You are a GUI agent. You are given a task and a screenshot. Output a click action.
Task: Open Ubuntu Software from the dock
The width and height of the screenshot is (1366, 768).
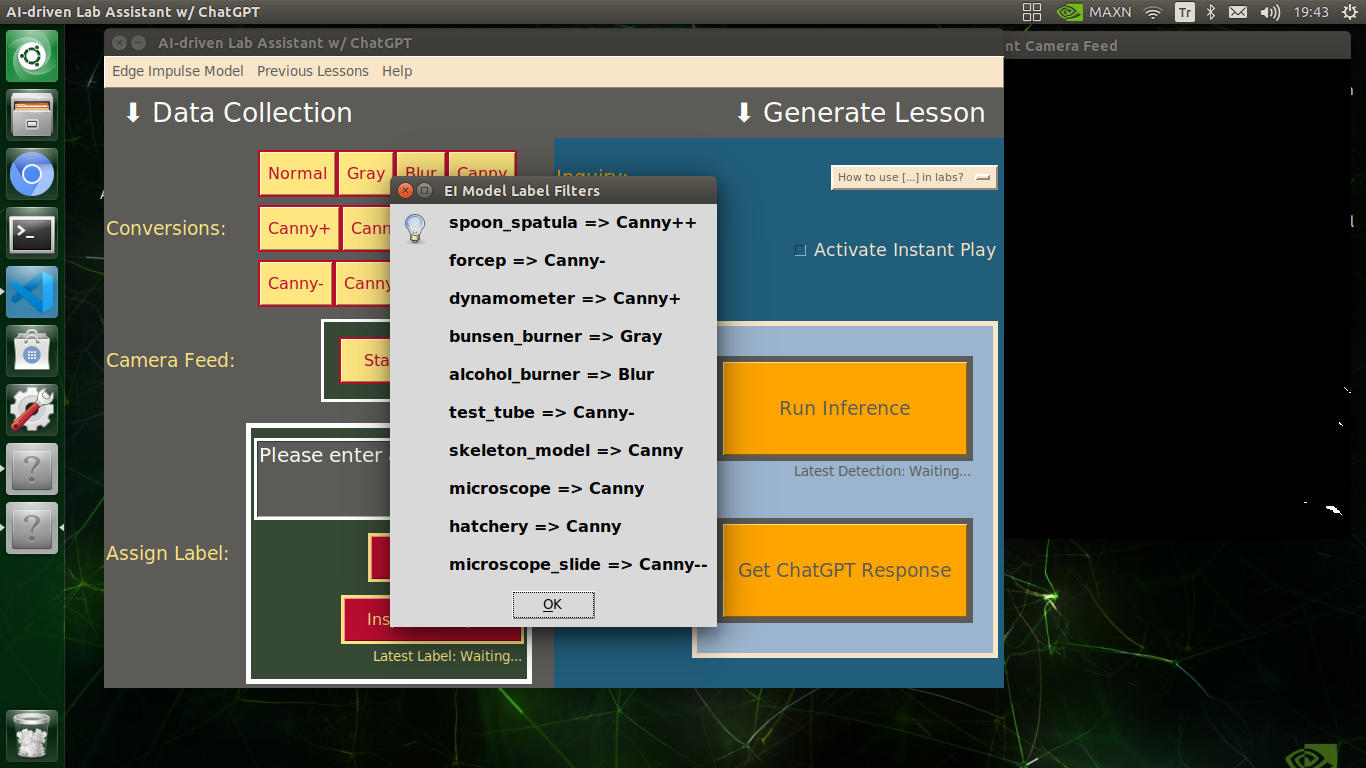pyautogui.click(x=32, y=352)
